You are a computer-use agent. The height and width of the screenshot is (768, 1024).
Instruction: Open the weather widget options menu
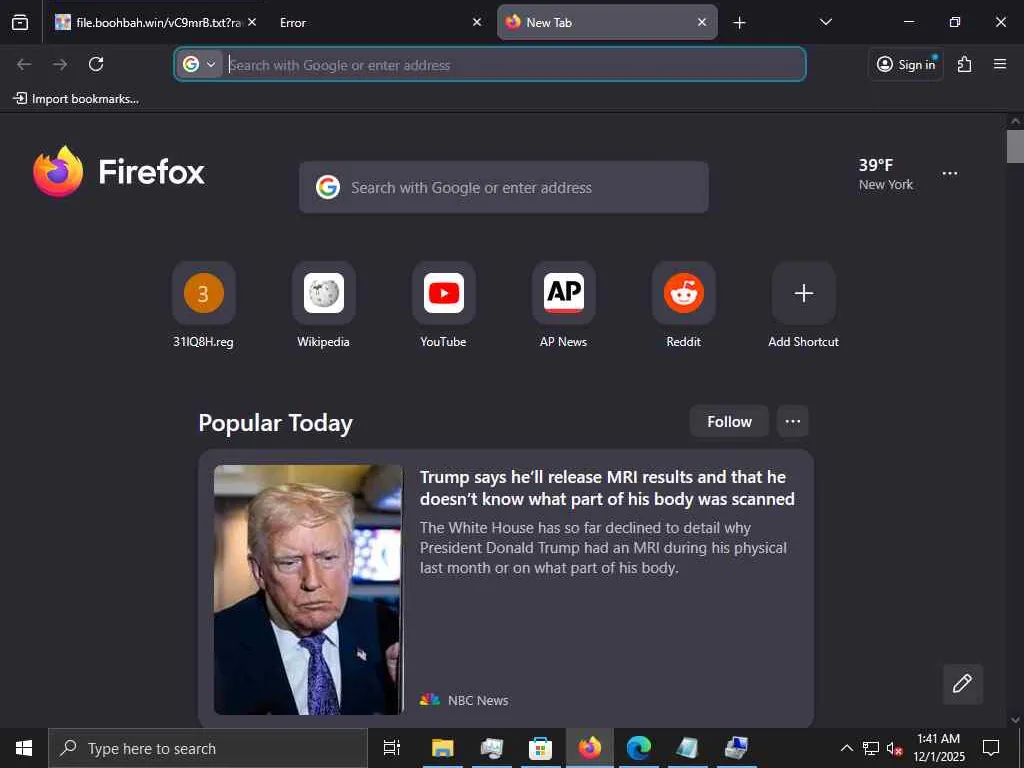tap(950, 174)
